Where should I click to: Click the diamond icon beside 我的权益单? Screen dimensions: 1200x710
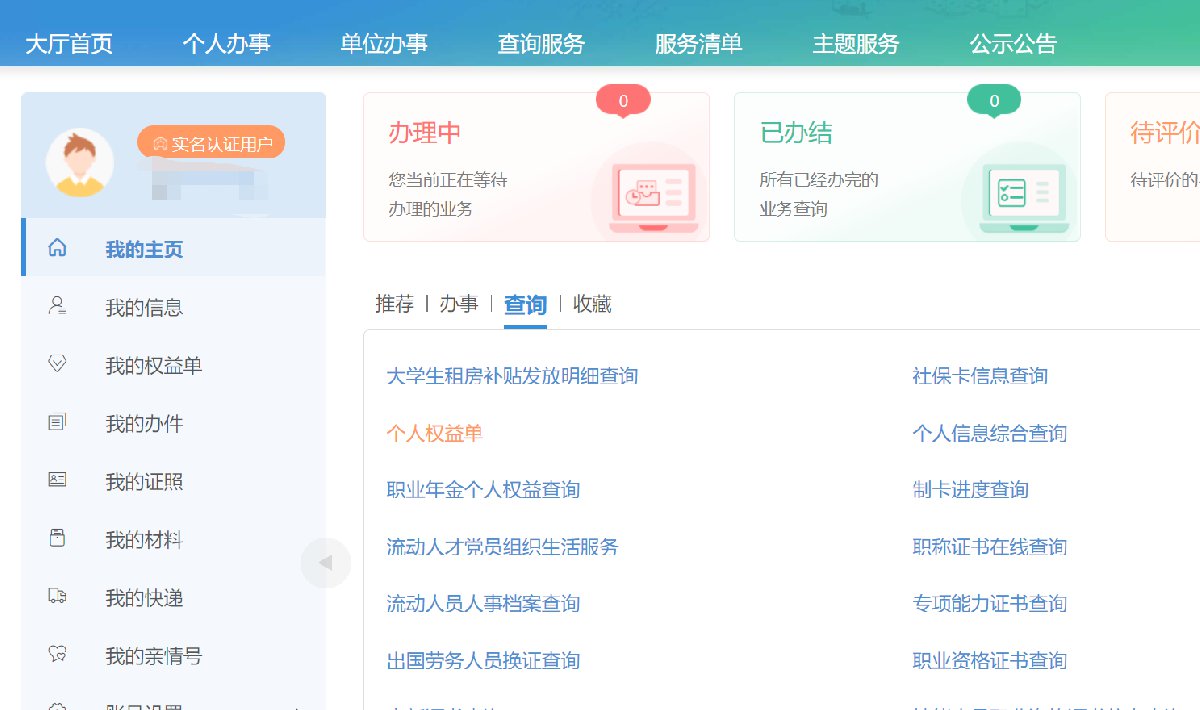tap(57, 364)
